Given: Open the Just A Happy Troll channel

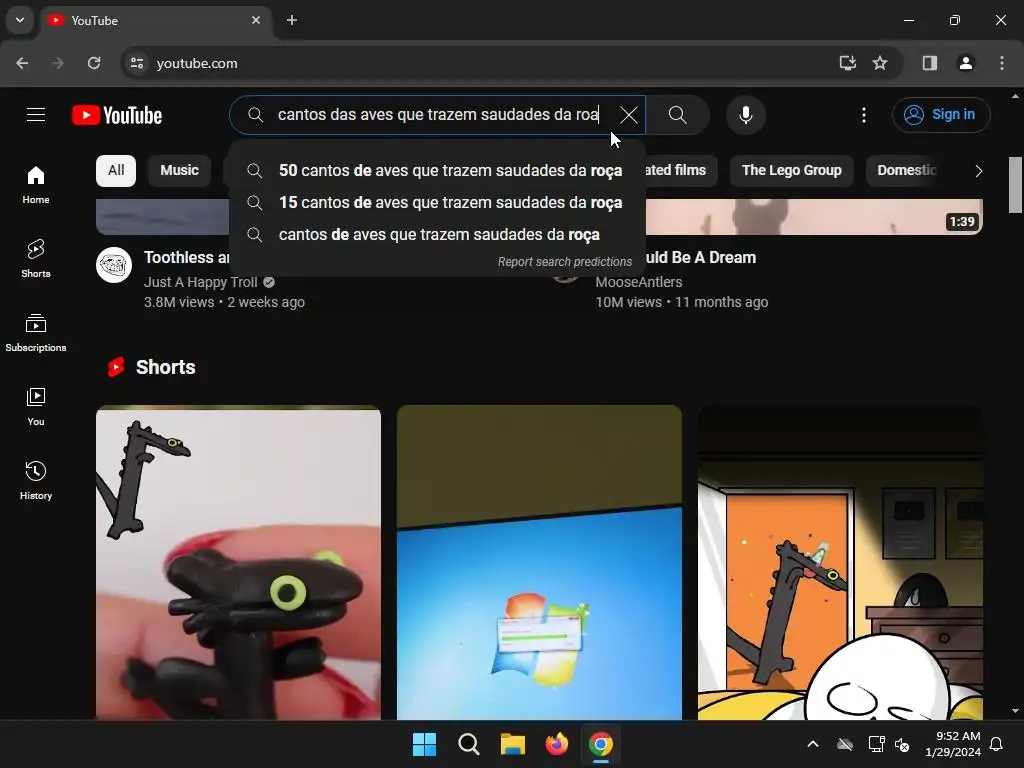Looking at the screenshot, I should [200, 282].
